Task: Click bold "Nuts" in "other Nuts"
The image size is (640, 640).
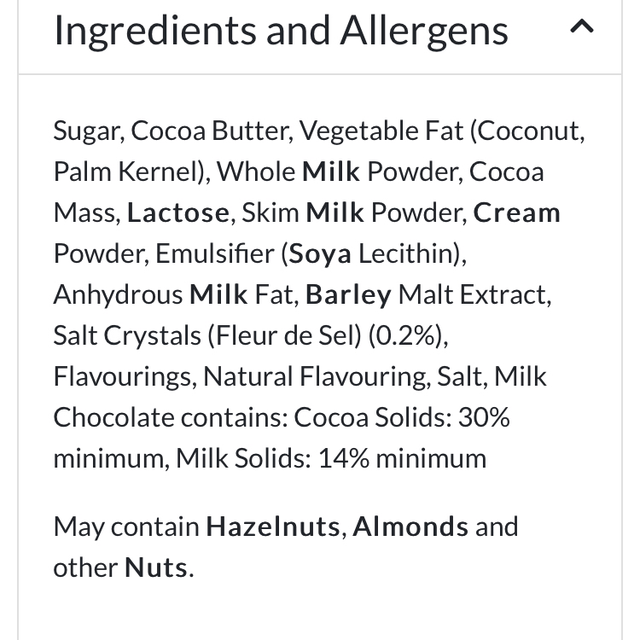Action: (x=156, y=567)
